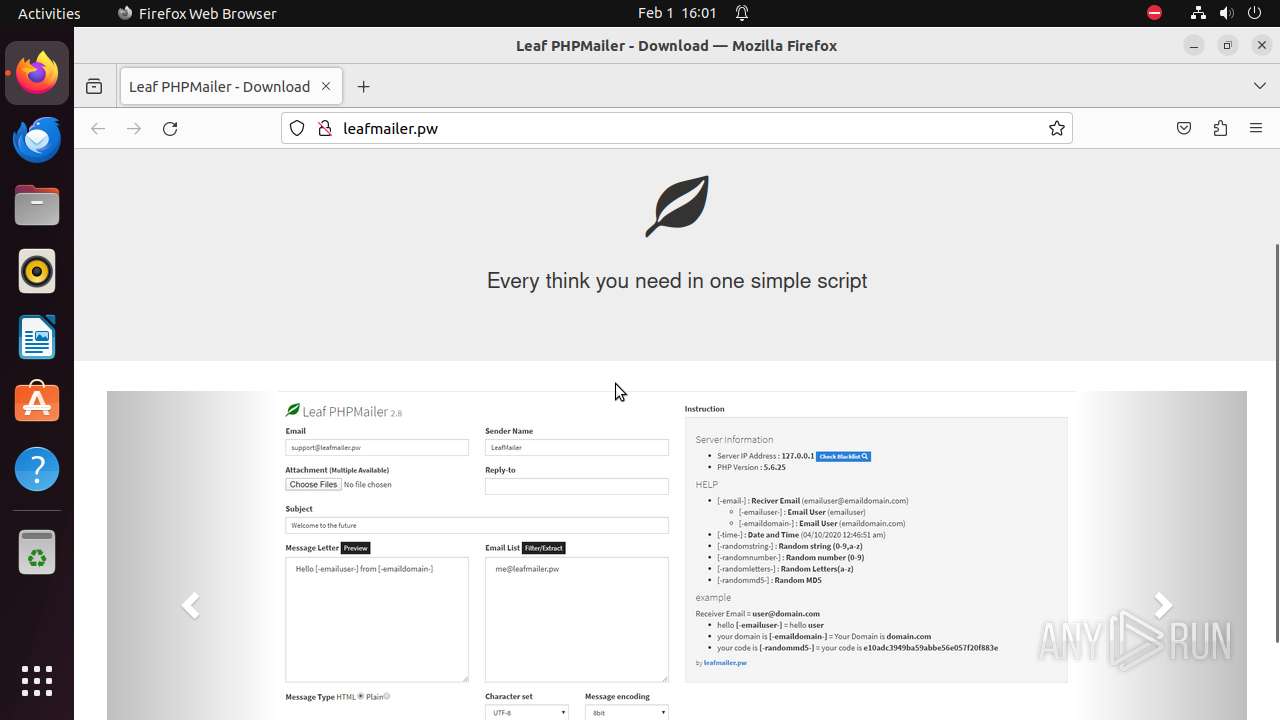View site connection security info
This screenshot has width=1280, height=720.
pos(324,128)
